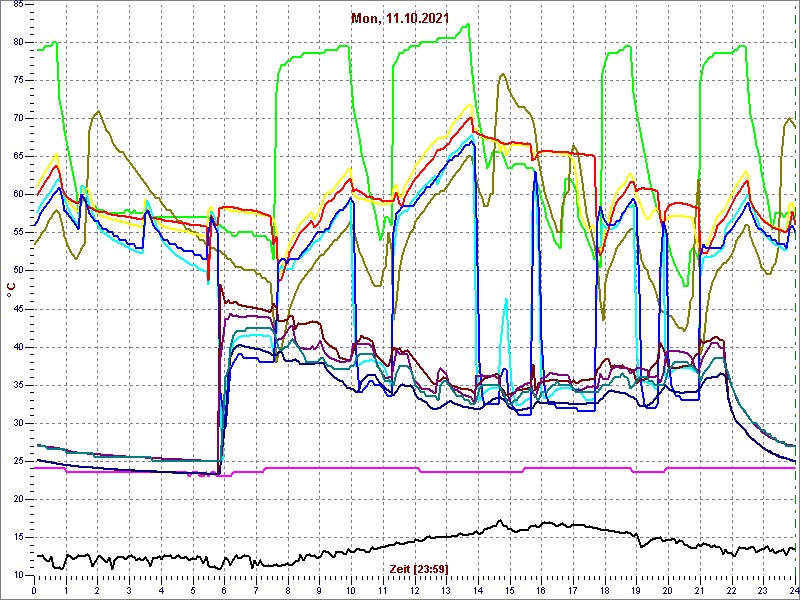The width and height of the screenshot is (800, 600).
Task: Select the 70 tick label on temperature axis
Action: point(17,119)
